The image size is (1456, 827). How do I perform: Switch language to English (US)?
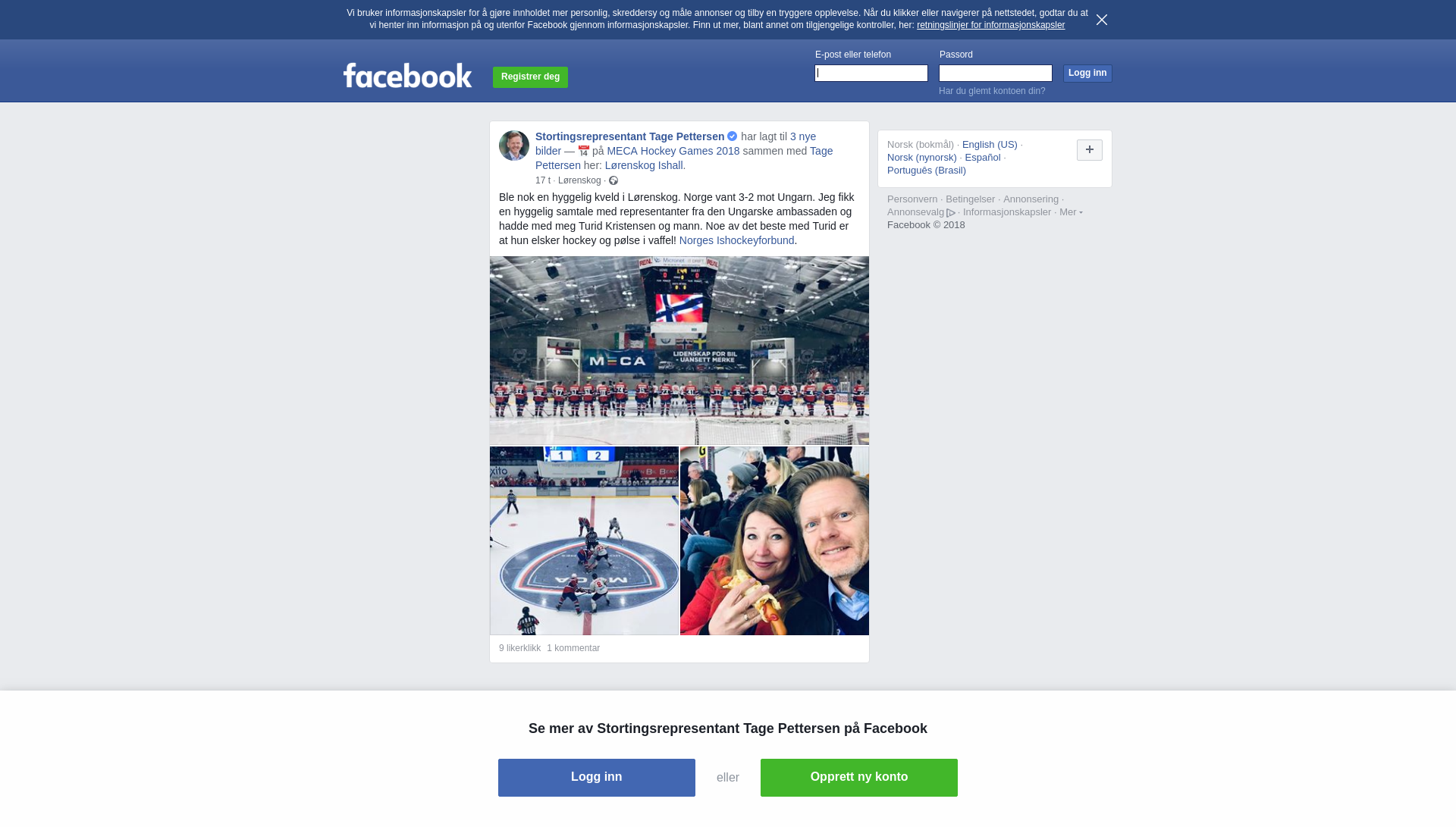pos(990,145)
